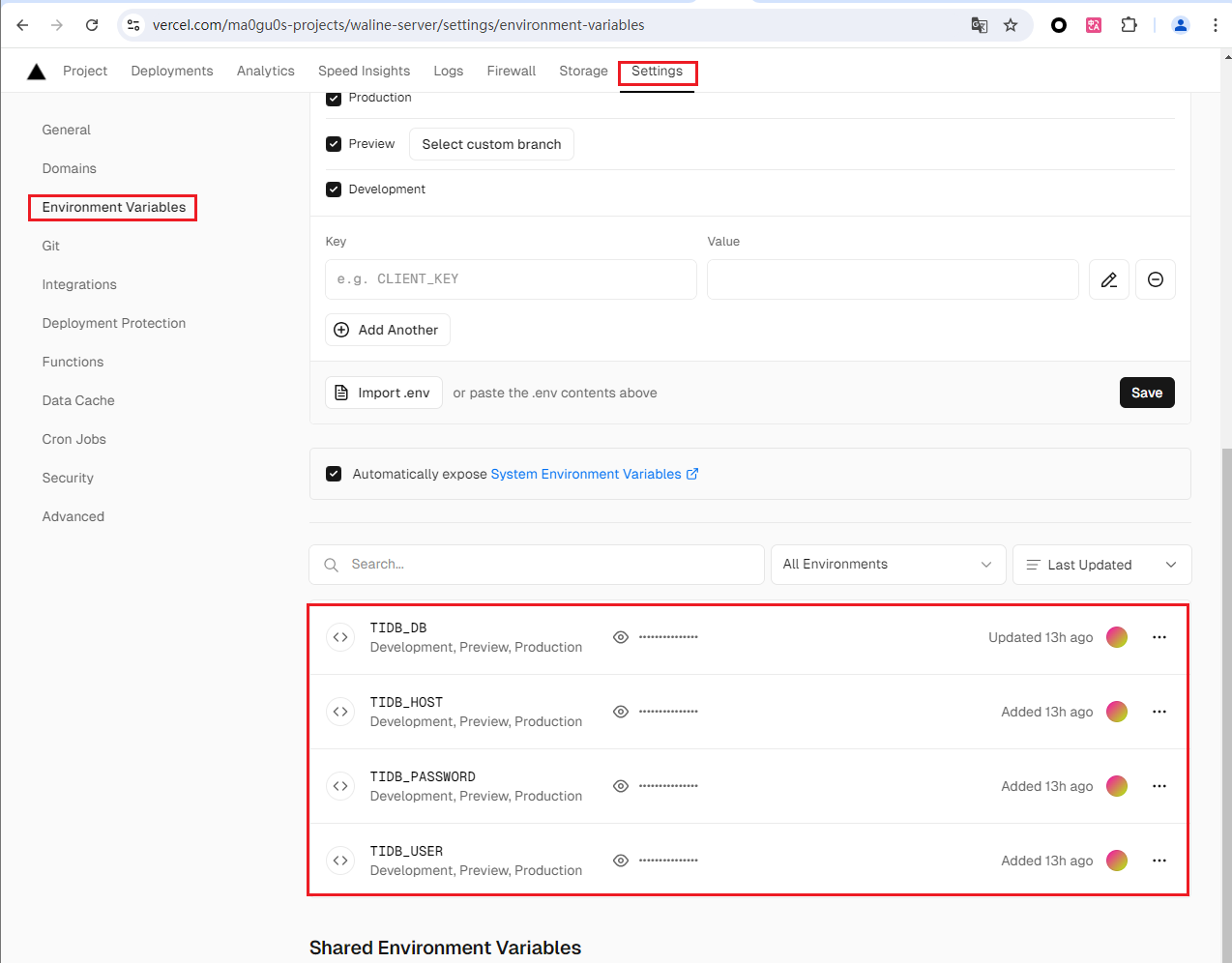This screenshot has width=1232, height=963.
Task: Click the black circle extension icon
Action: tap(1059, 25)
